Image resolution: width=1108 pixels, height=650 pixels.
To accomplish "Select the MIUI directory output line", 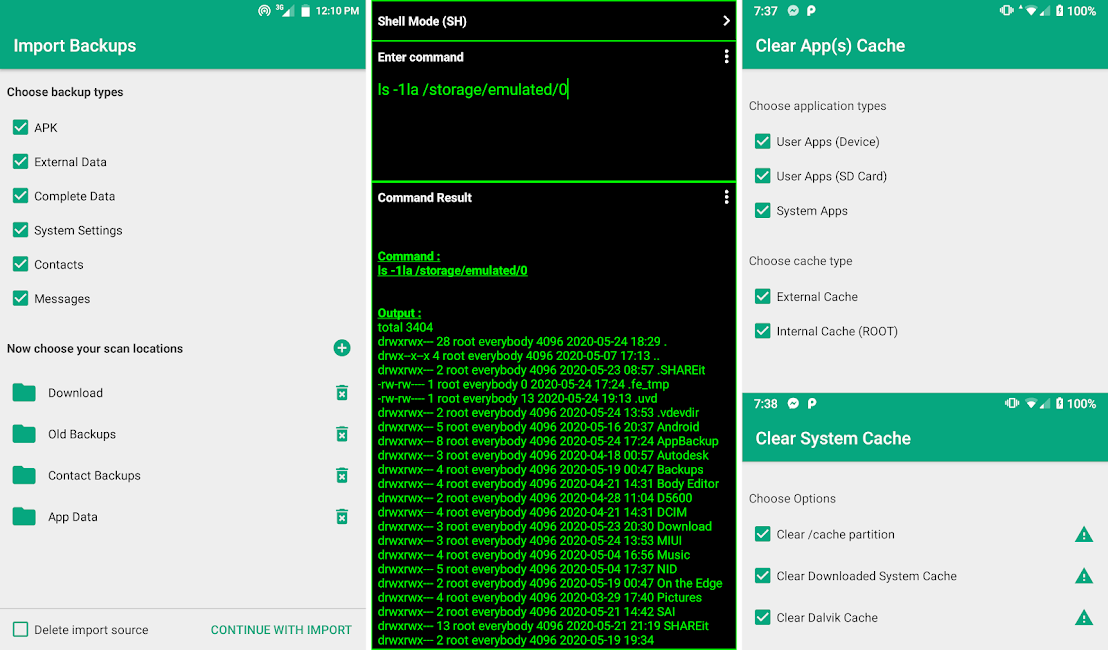I will pos(530,540).
